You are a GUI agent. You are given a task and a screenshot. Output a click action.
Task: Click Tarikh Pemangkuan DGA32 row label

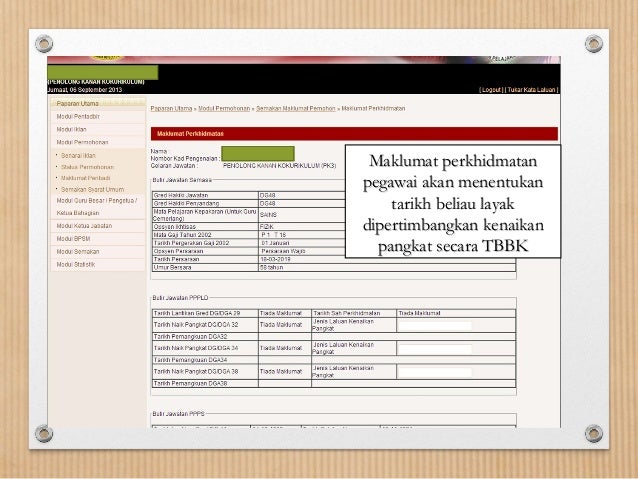point(190,337)
